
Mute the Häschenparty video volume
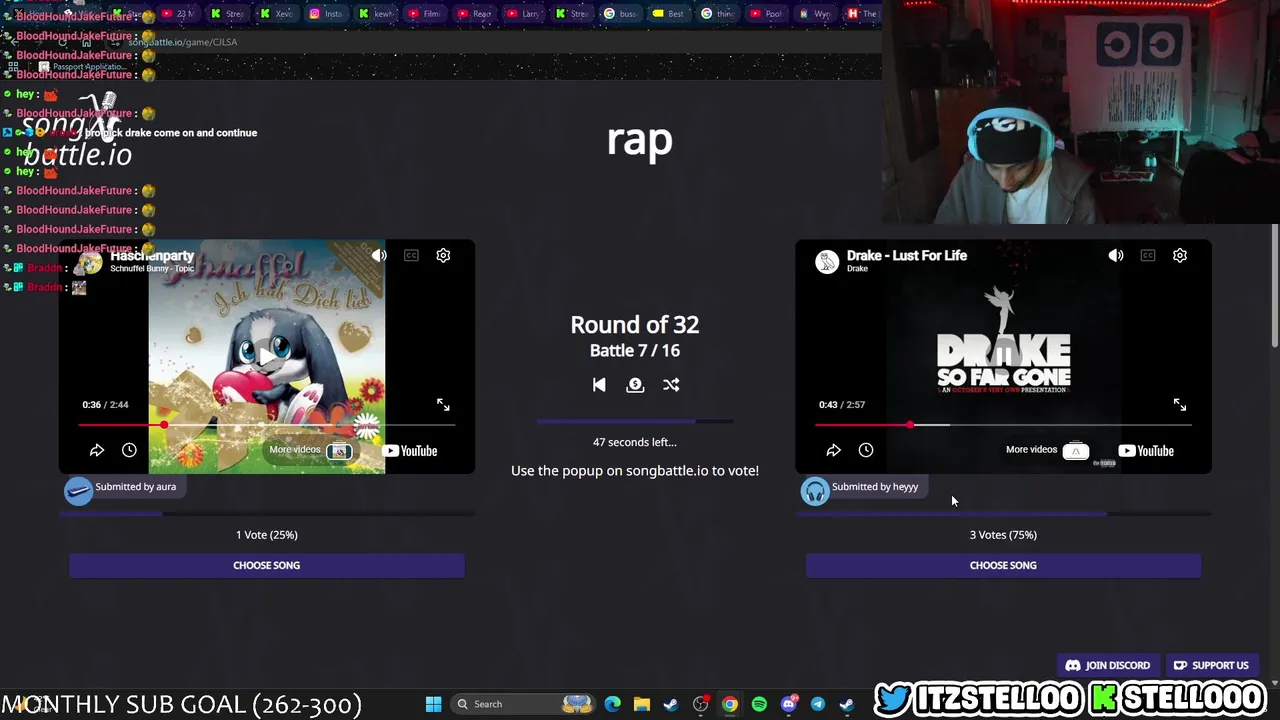pos(379,255)
